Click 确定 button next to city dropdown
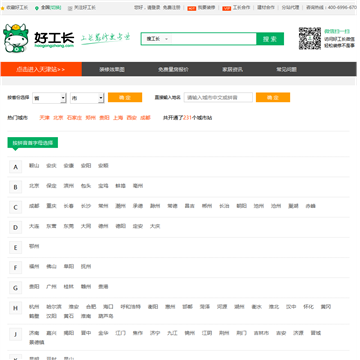This screenshot has width=360, height=360. 125,97
